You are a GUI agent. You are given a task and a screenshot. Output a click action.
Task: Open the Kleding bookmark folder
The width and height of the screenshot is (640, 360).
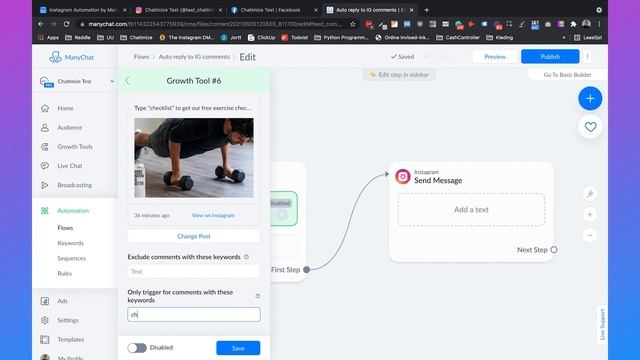point(500,38)
